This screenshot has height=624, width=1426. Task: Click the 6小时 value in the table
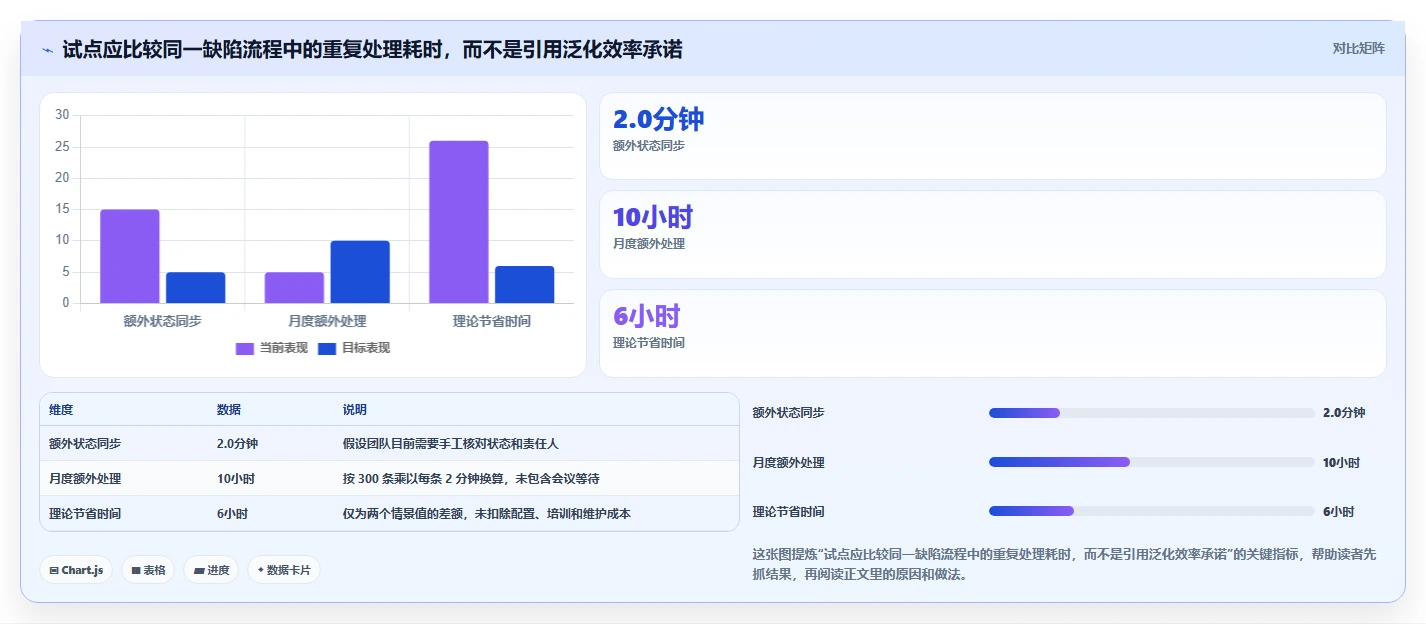[232, 514]
